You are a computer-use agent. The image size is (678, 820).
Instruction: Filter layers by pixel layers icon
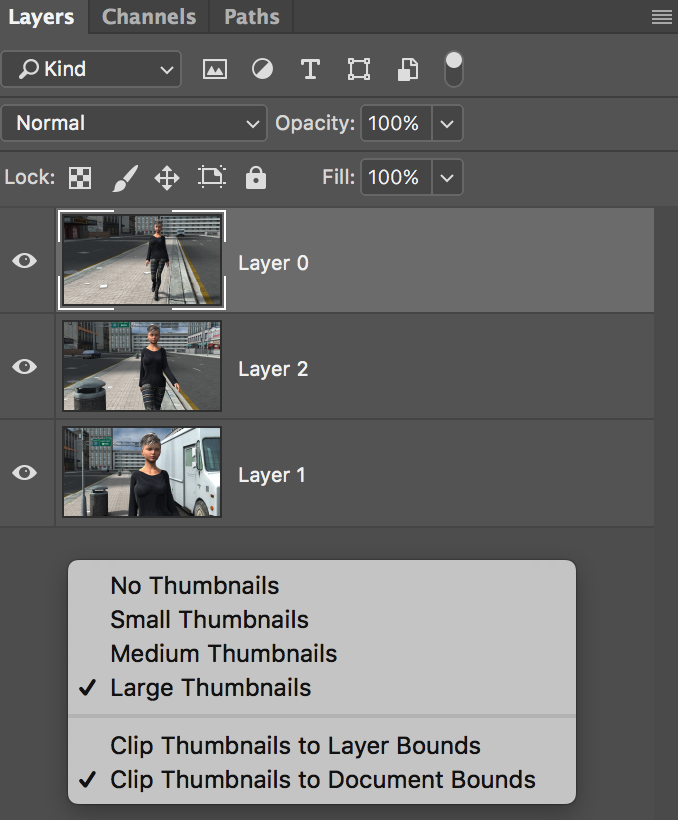(x=214, y=69)
